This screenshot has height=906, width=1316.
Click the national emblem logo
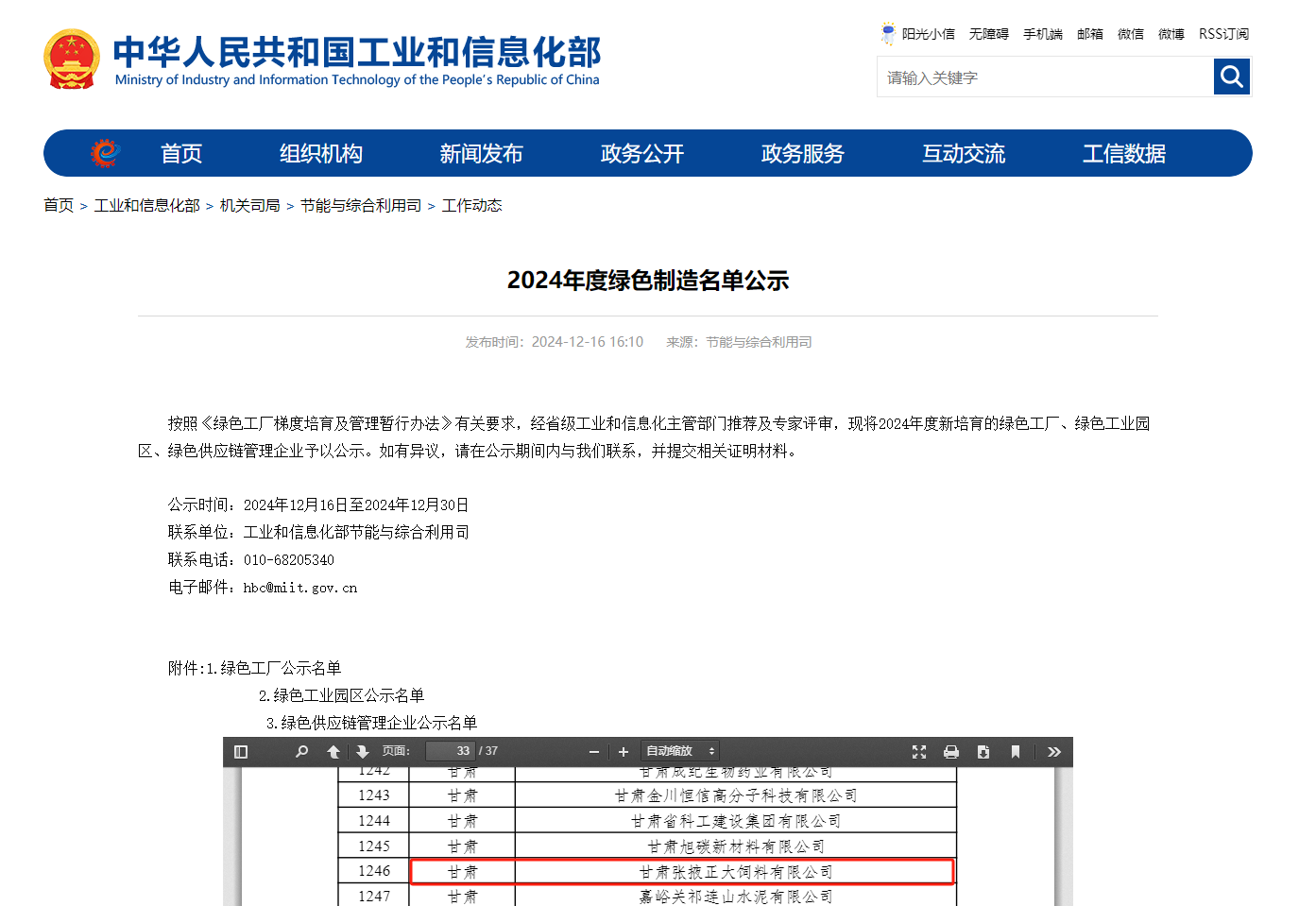tap(72, 60)
